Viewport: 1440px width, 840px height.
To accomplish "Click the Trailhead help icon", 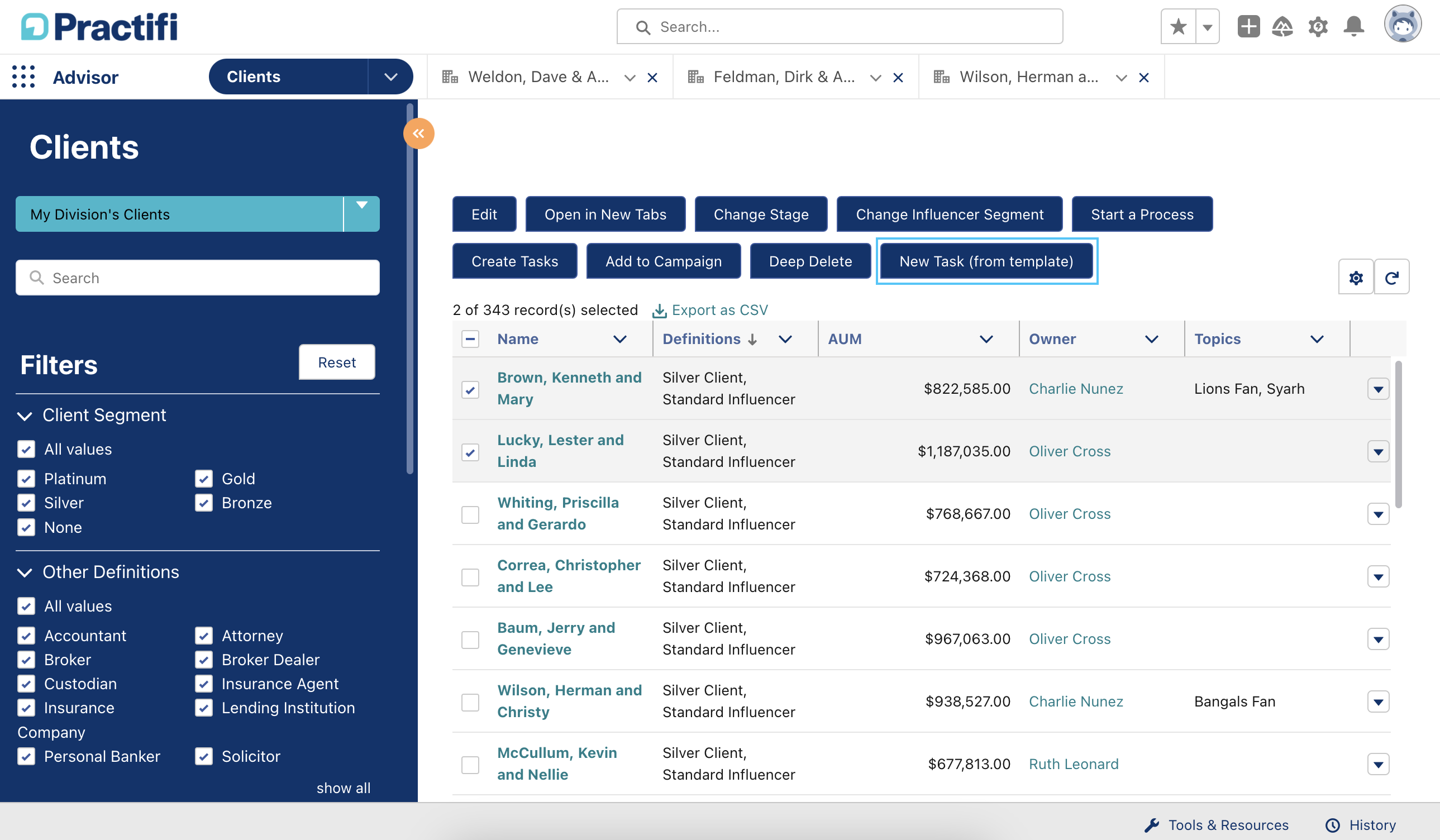I will [1283, 26].
